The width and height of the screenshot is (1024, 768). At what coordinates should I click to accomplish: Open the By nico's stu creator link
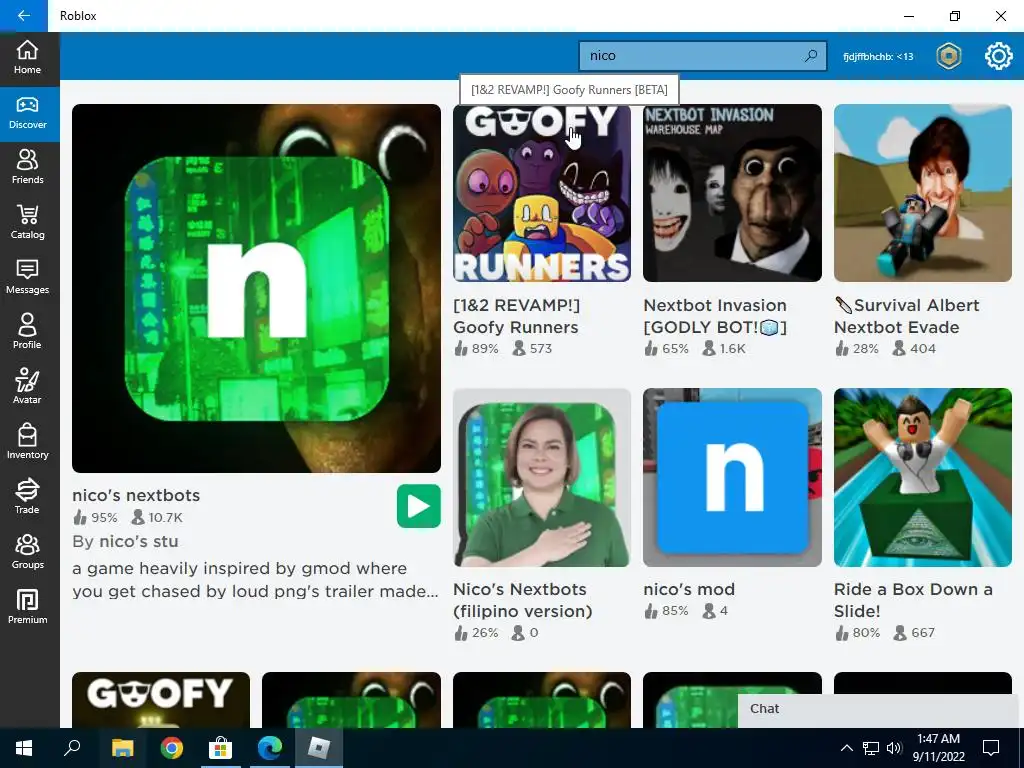tap(125, 541)
